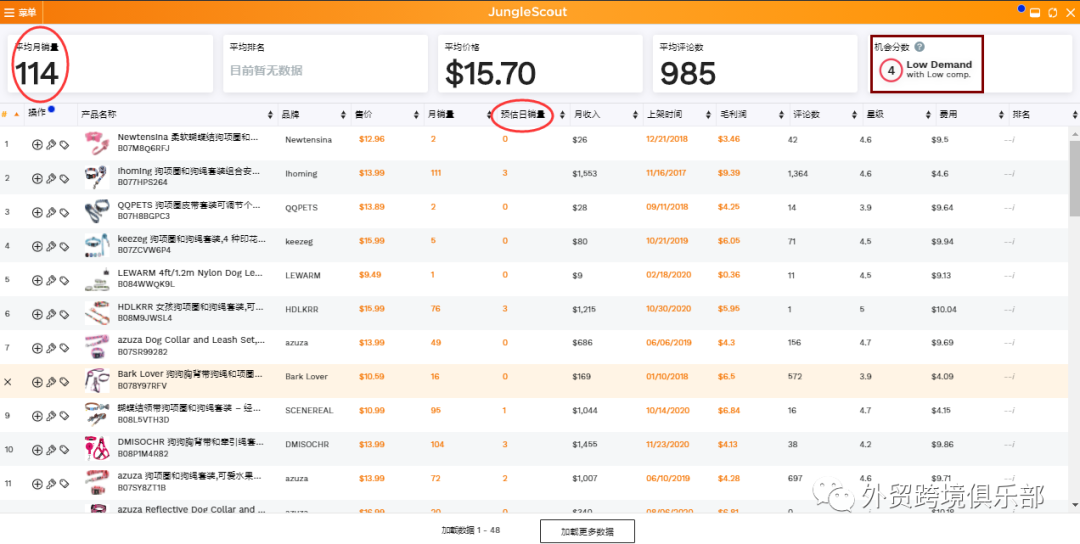The image size is (1080, 544).
Task: Sort by 上架时间 column arrows
Action: [708, 115]
